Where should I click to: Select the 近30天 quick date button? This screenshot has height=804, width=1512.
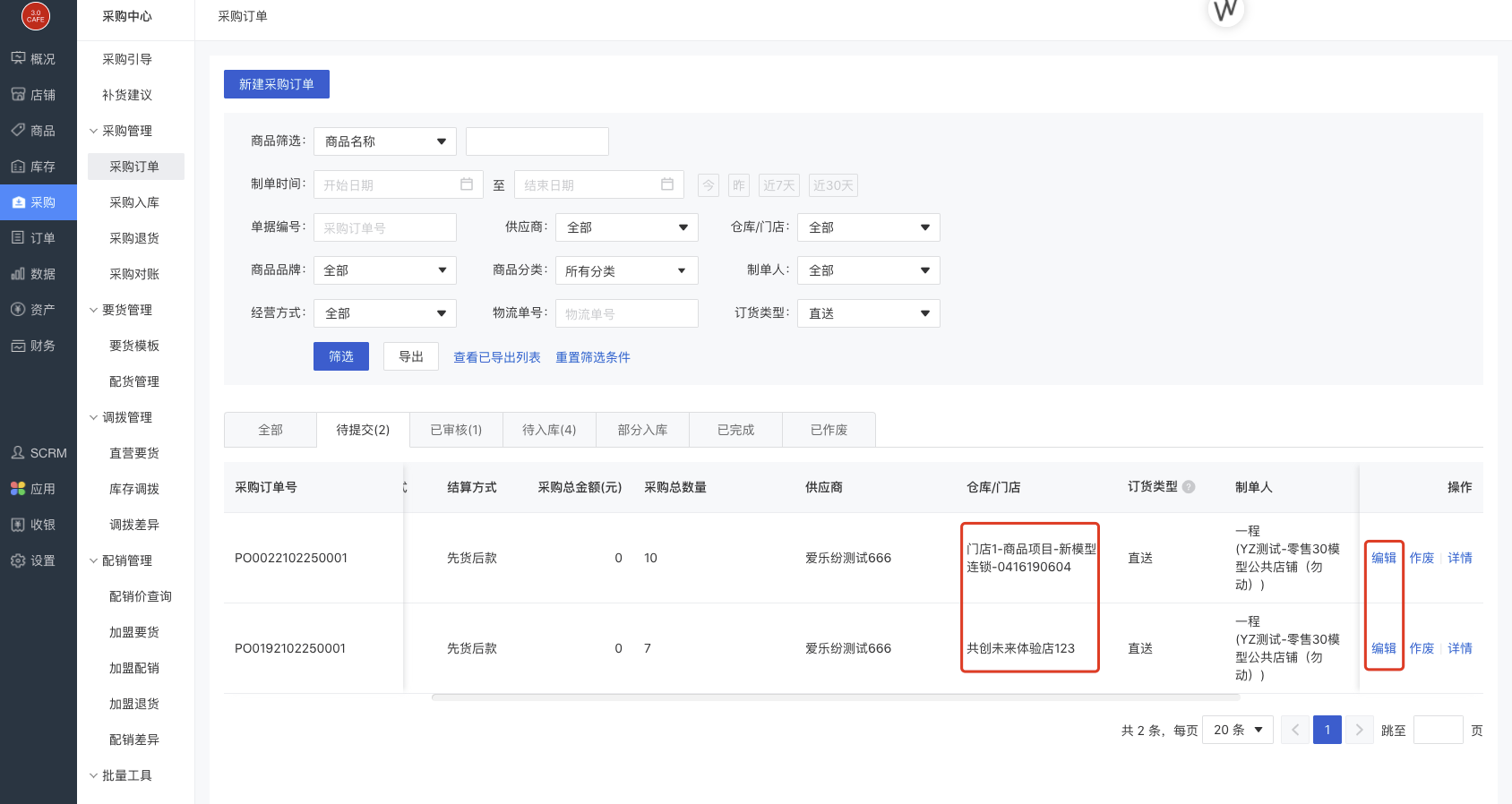coord(833,185)
